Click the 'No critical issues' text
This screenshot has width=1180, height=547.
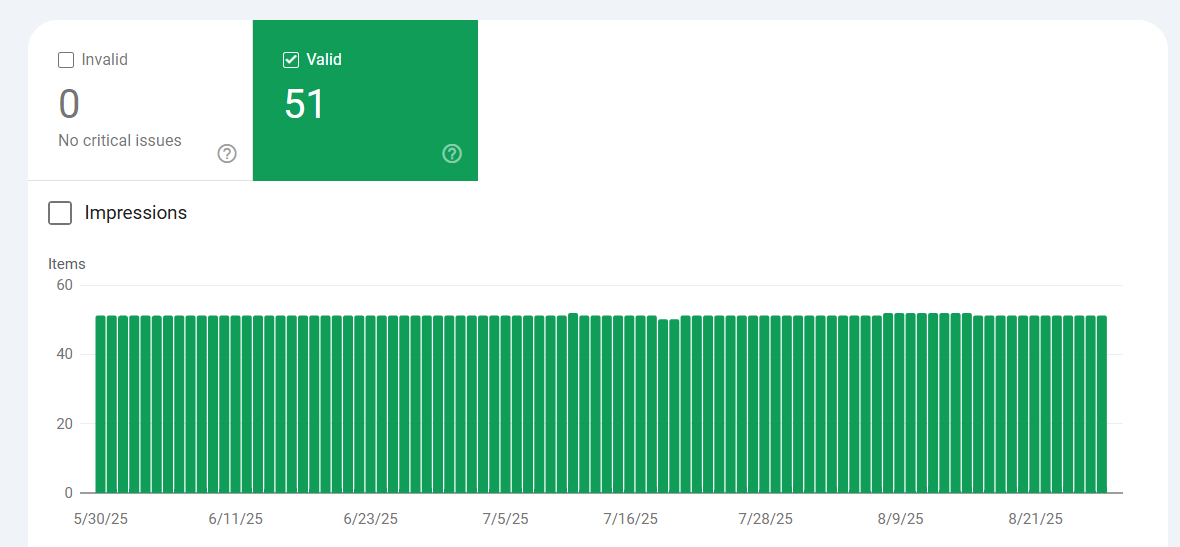[x=120, y=141]
